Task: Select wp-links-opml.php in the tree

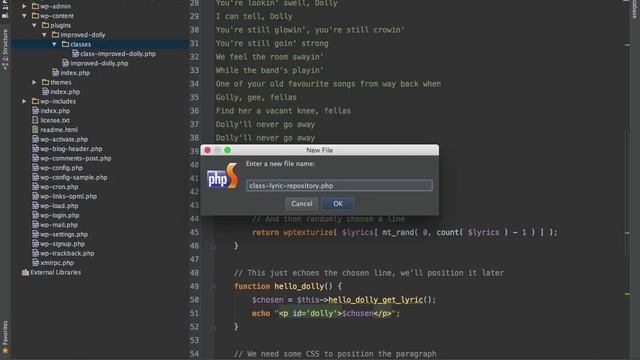Action: (x=69, y=196)
